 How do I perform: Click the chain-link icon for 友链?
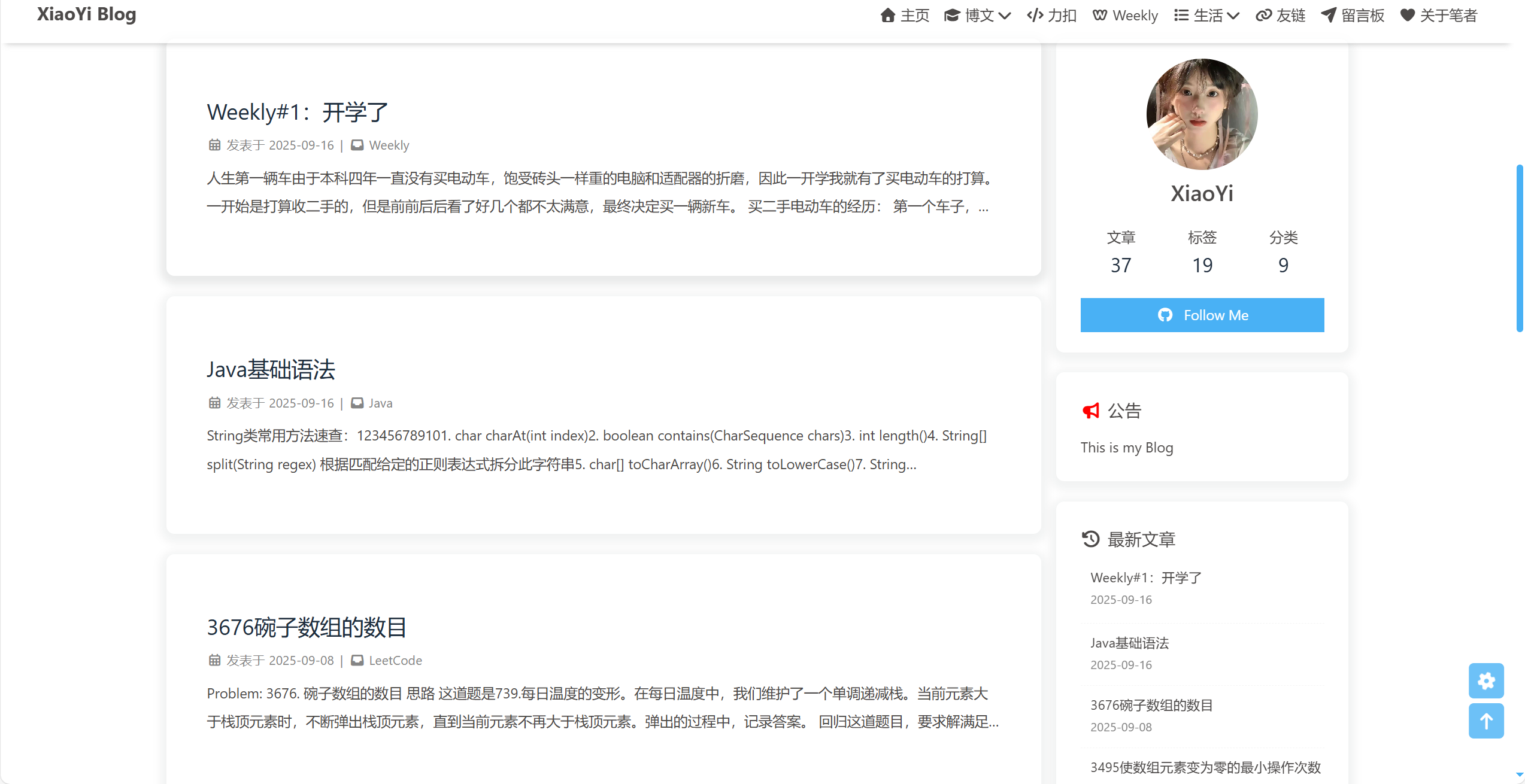click(x=1263, y=16)
